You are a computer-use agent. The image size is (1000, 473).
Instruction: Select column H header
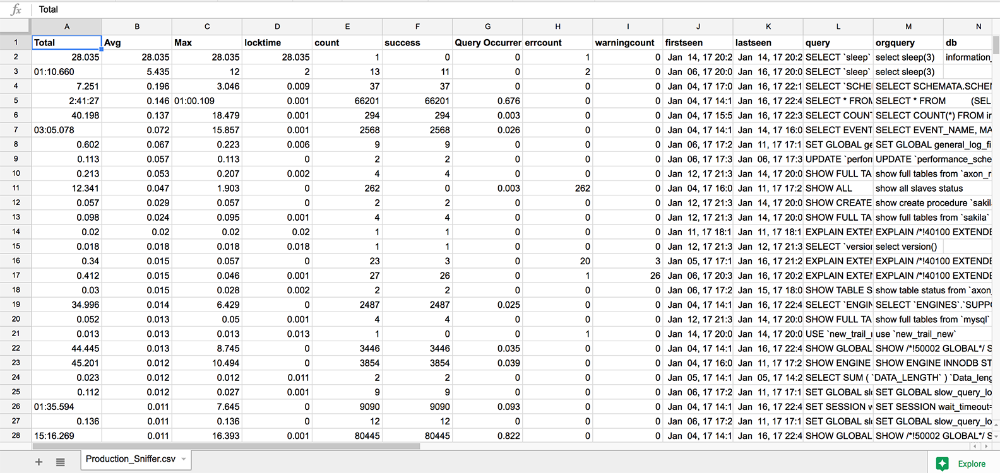pyautogui.click(x=557, y=27)
